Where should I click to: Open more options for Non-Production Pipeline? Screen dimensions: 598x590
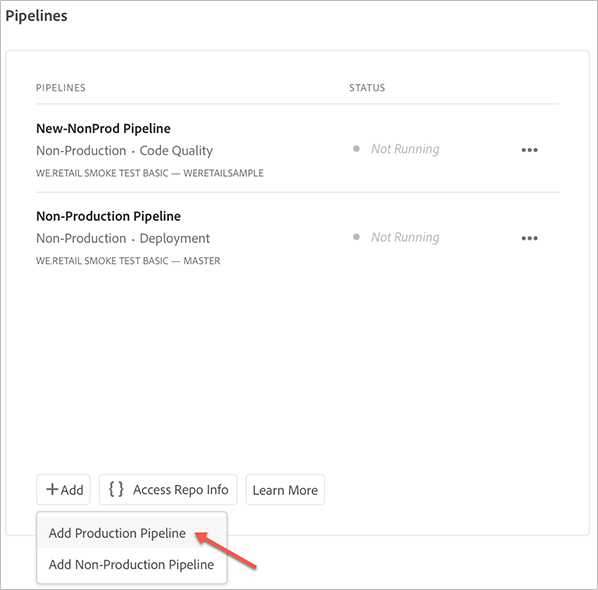529,238
